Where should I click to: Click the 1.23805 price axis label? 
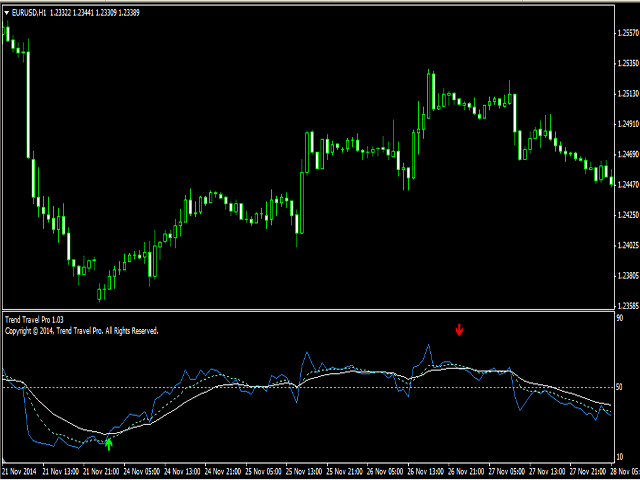(627, 276)
